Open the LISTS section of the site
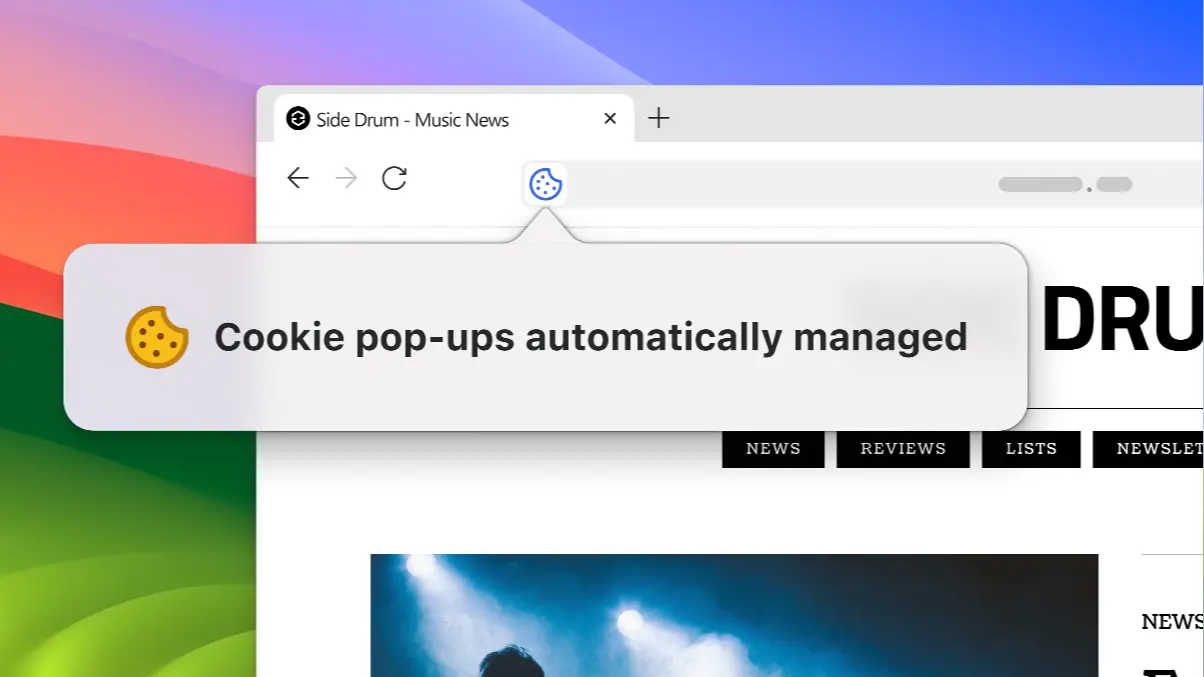The height and width of the screenshot is (677, 1204). 1031,448
